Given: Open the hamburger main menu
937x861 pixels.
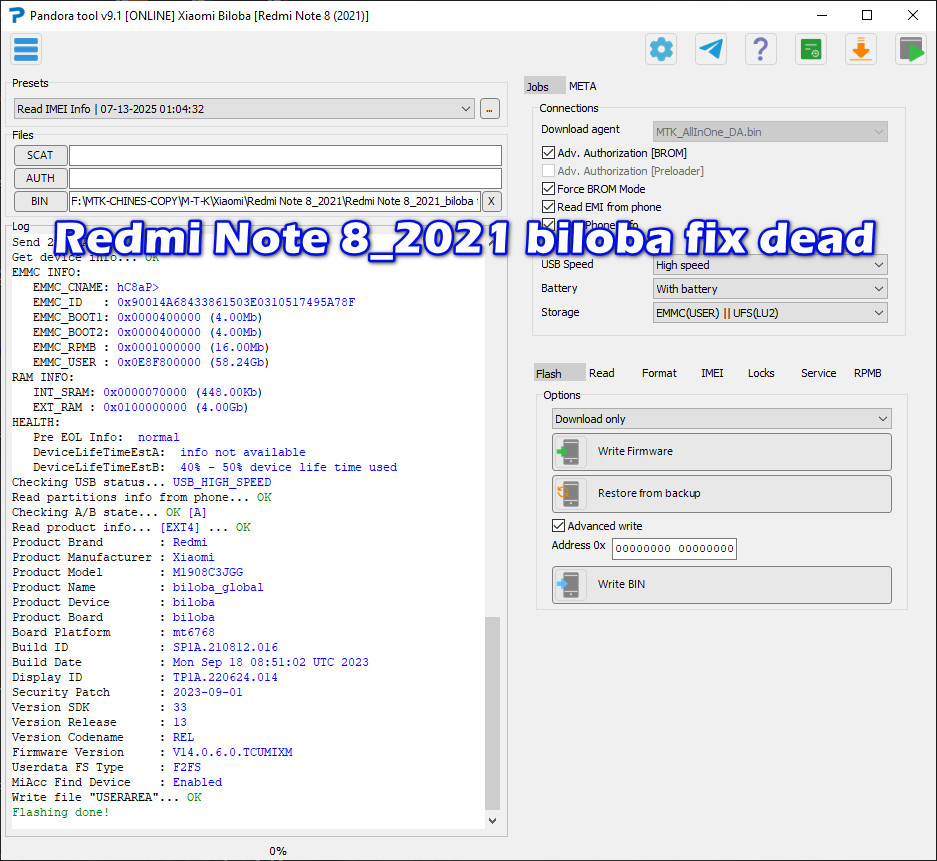Looking at the screenshot, I should point(26,49).
